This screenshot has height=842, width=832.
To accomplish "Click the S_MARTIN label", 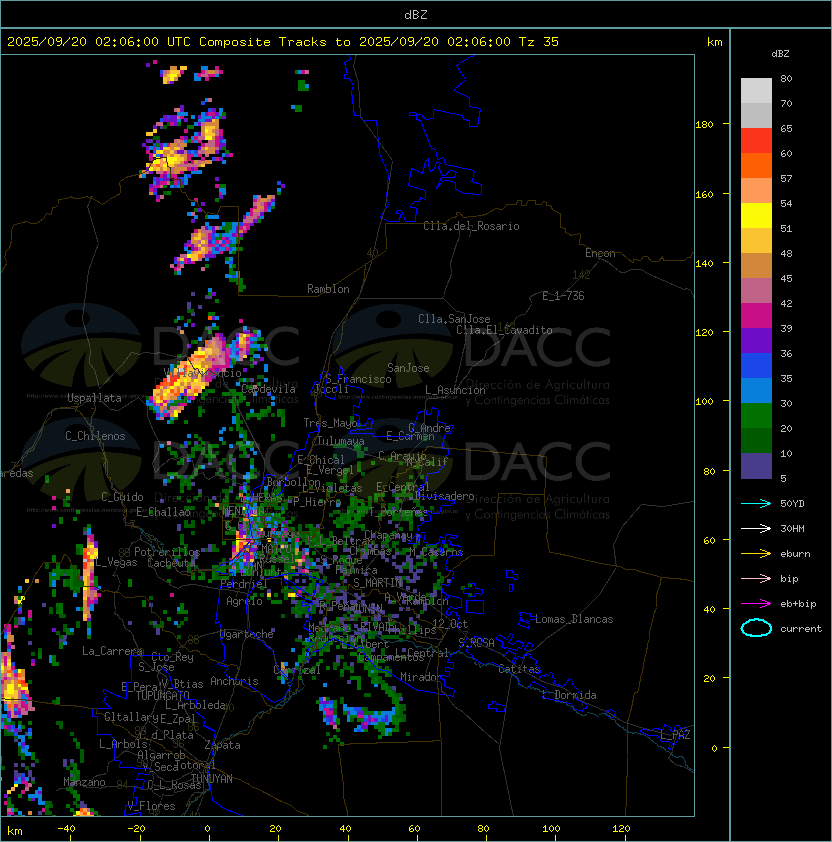I will pyautogui.click(x=378, y=583).
